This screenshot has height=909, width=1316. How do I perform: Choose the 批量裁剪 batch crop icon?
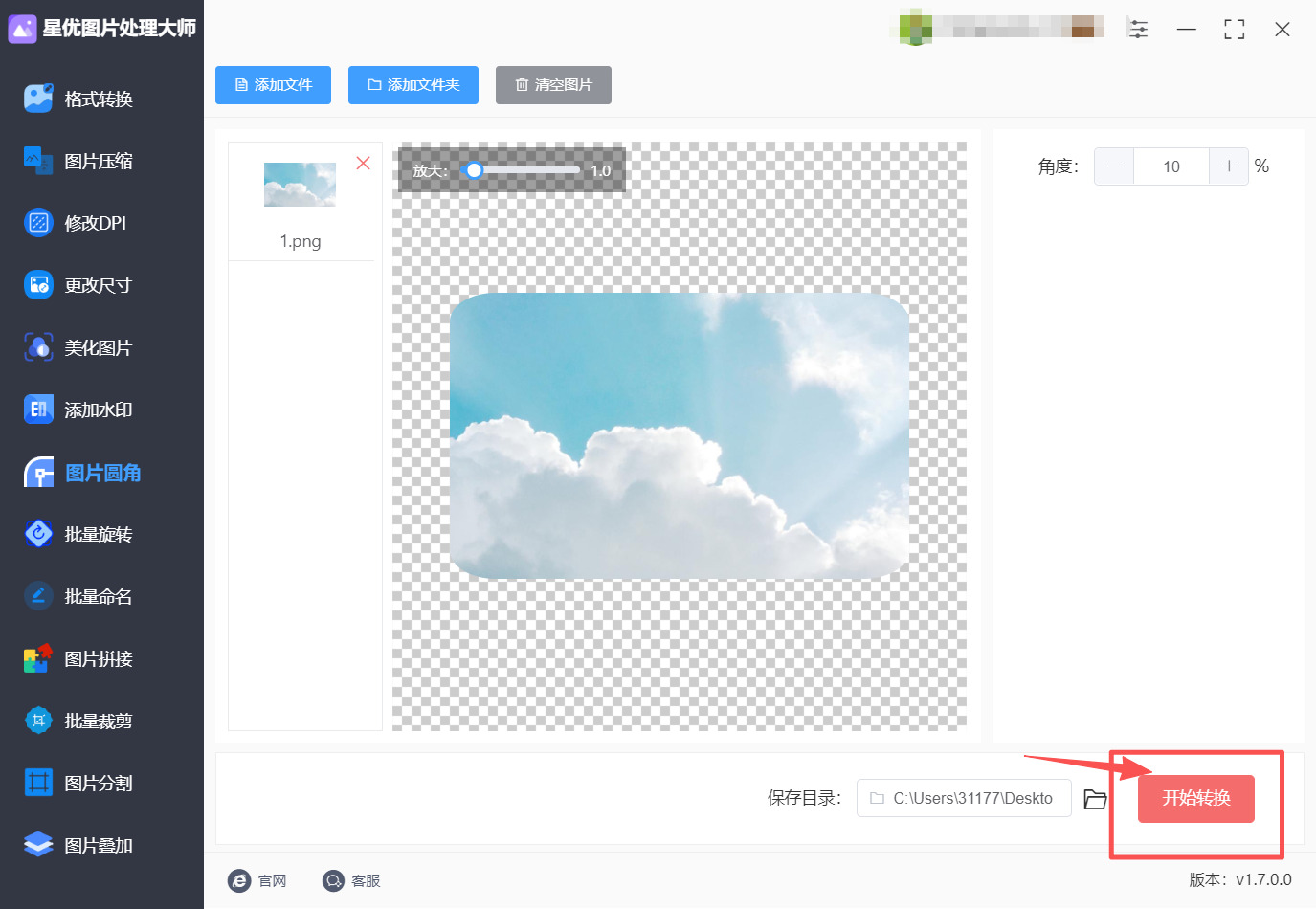38,721
